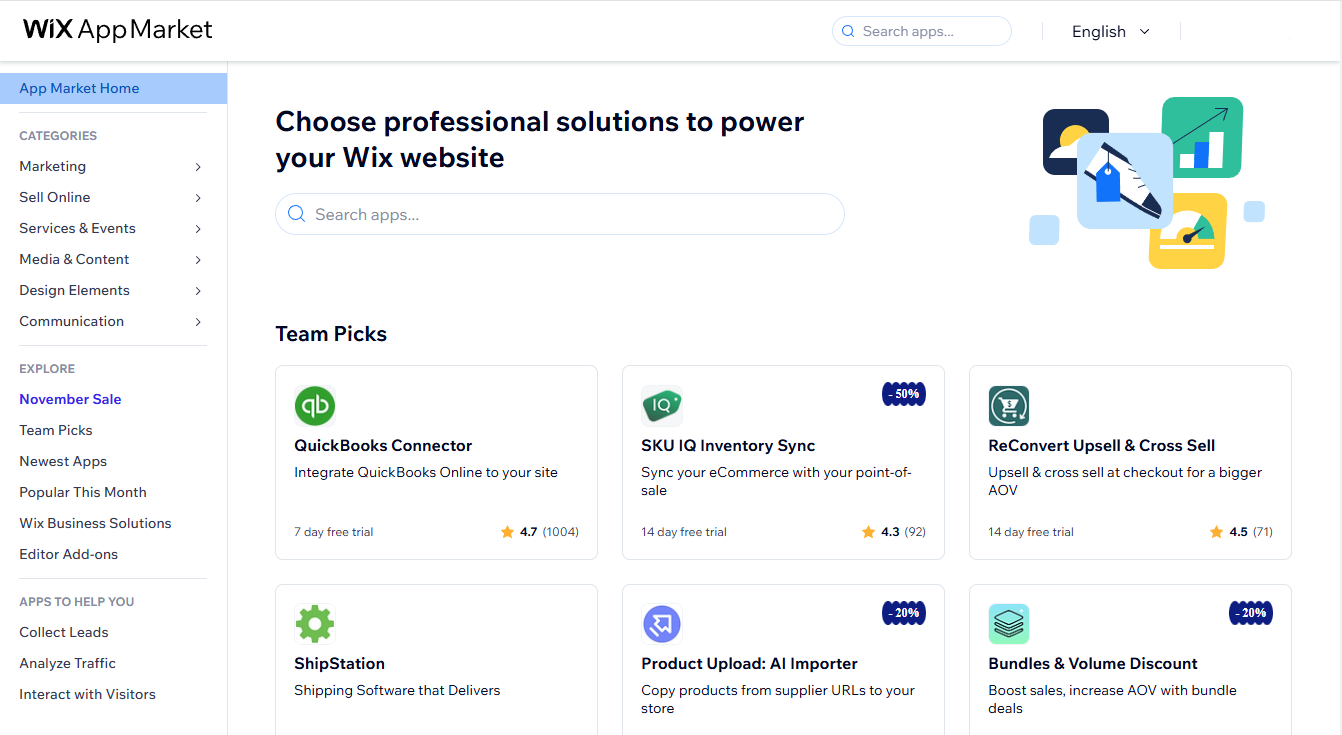Open SKU IQ Inventory Sync title
The width and height of the screenshot is (1342, 735).
pyautogui.click(x=728, y=446)
